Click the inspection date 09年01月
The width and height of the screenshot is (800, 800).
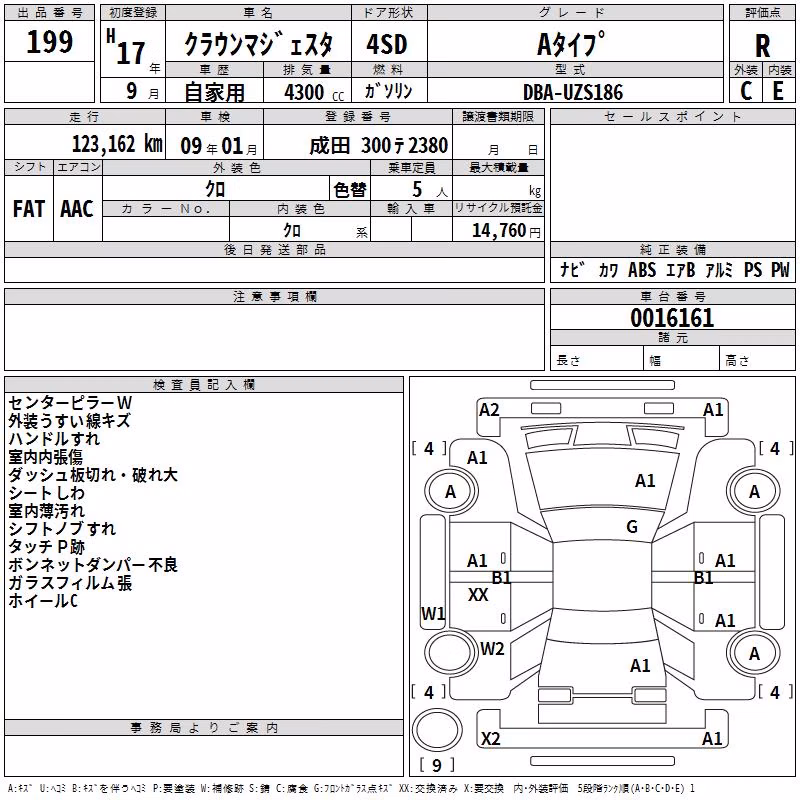click(218, 146)
